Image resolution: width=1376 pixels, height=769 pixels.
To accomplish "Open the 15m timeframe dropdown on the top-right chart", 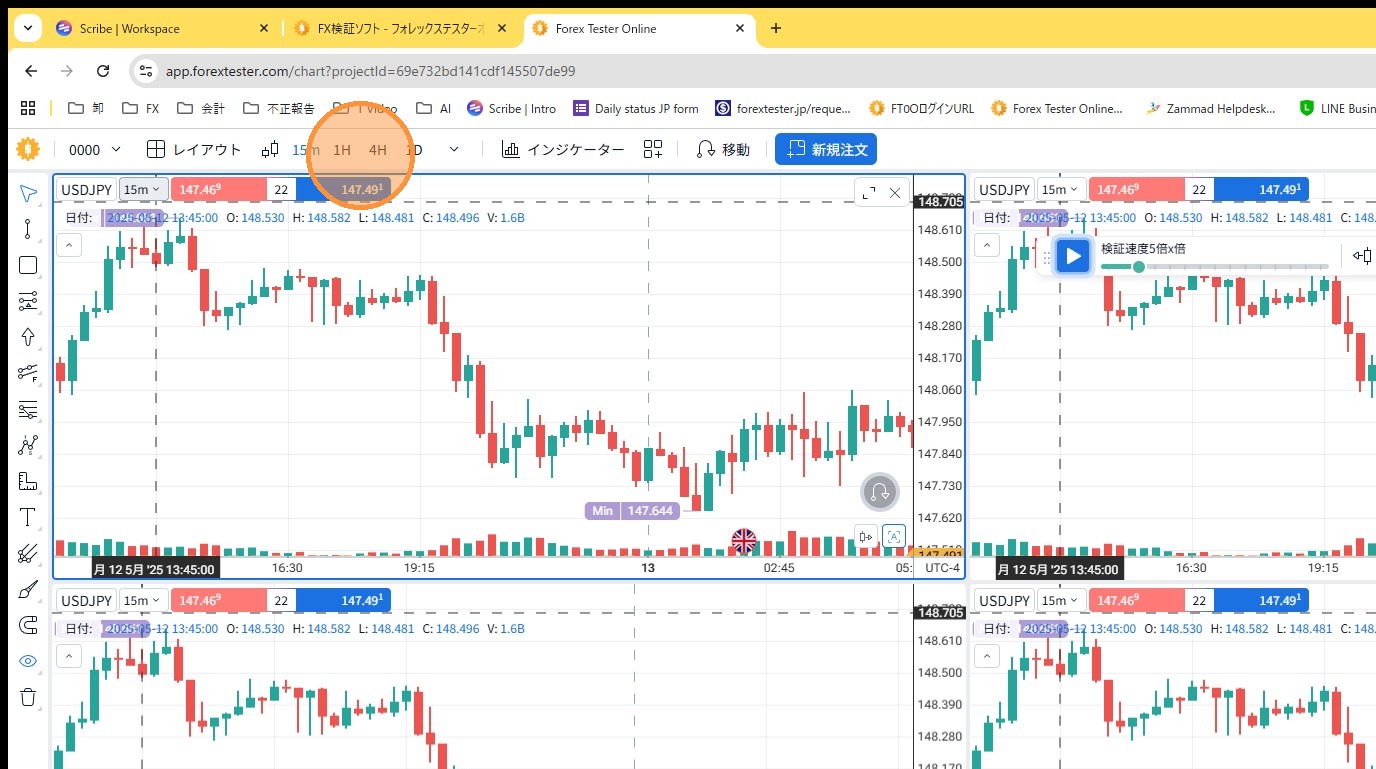I will 1060,189.
